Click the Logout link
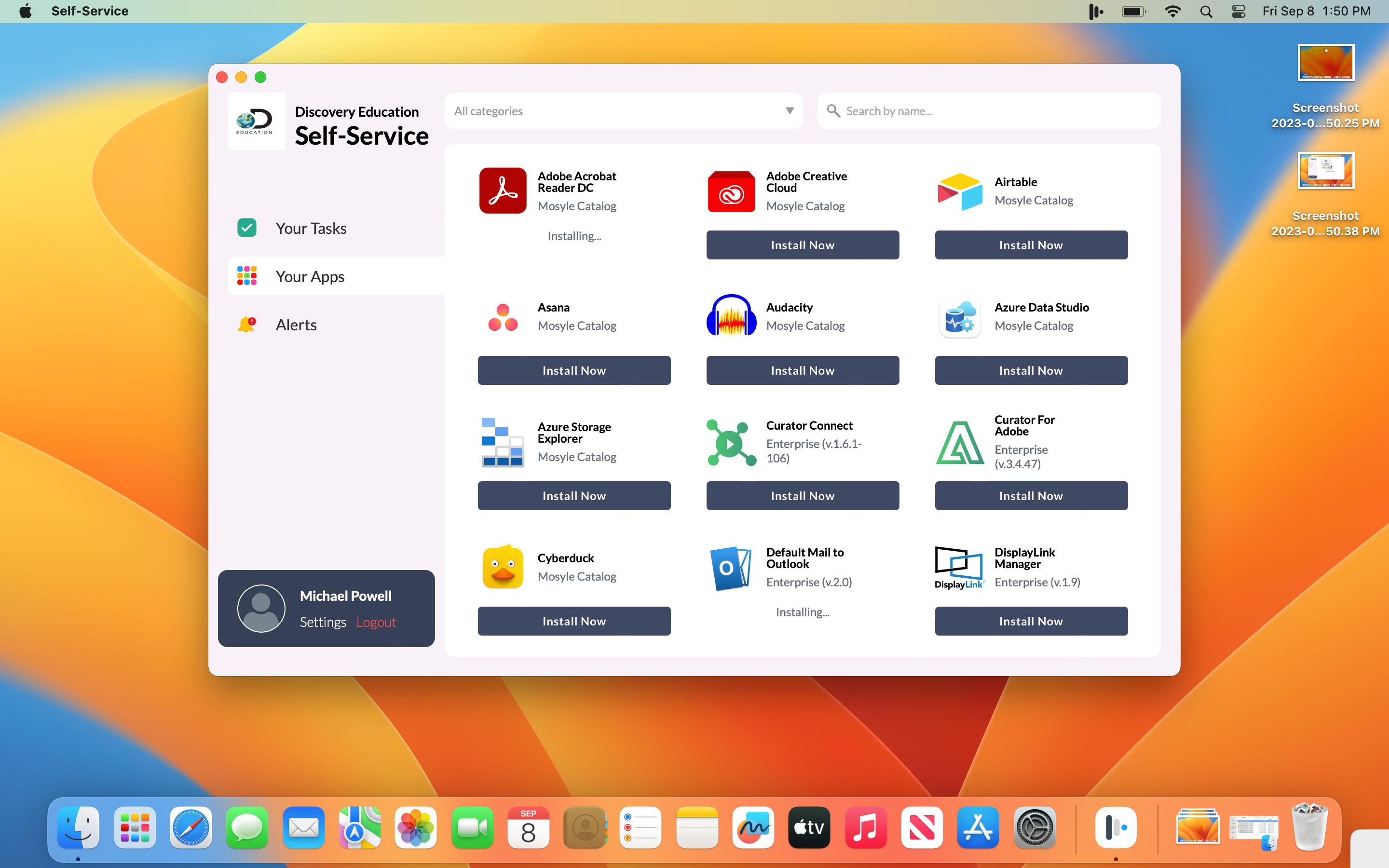This screenshot has height=868, width=1389. tap(376, 622)
